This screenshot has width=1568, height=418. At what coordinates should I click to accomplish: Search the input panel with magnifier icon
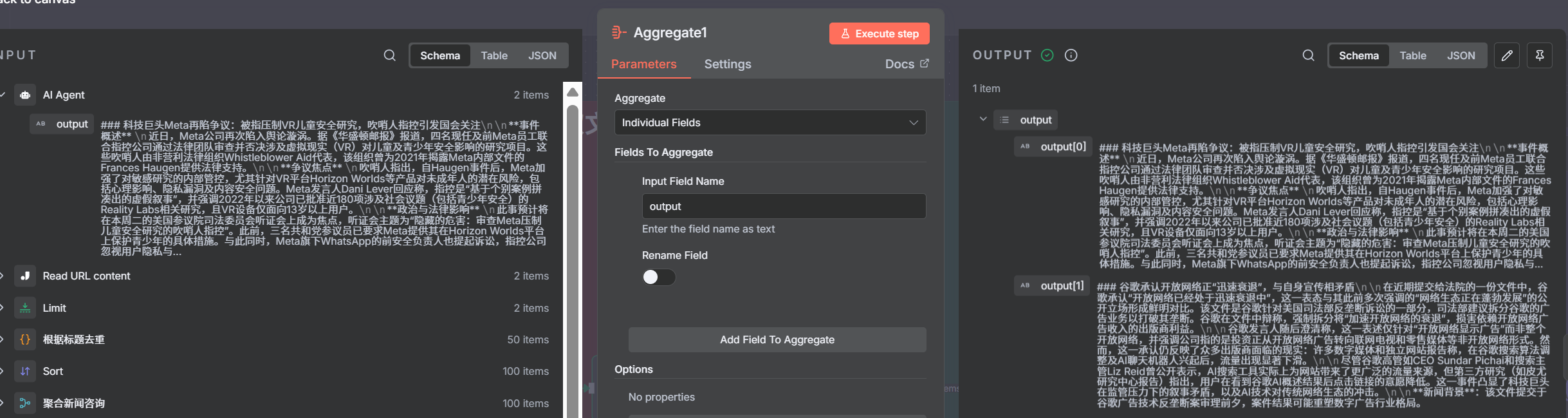pos(390,55)
